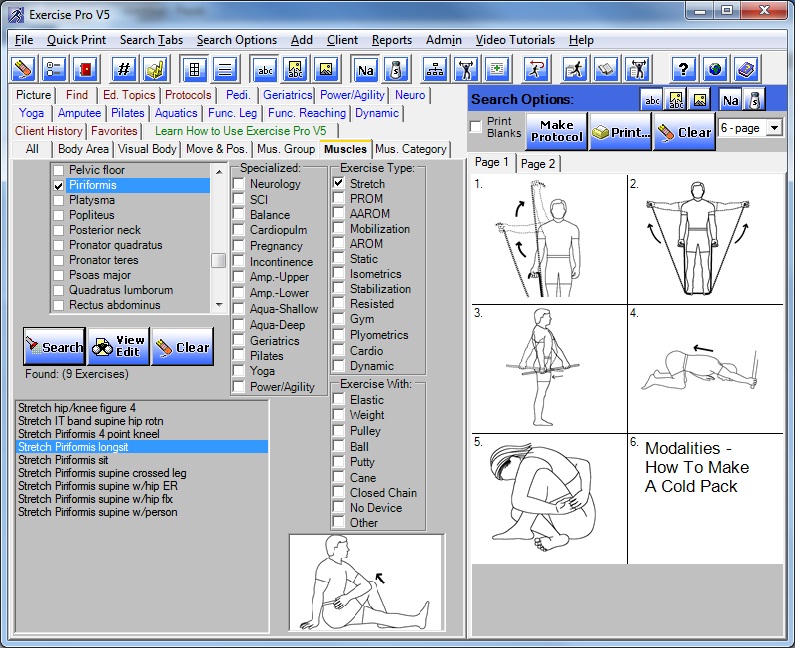Open the File menu

(24, 40)
